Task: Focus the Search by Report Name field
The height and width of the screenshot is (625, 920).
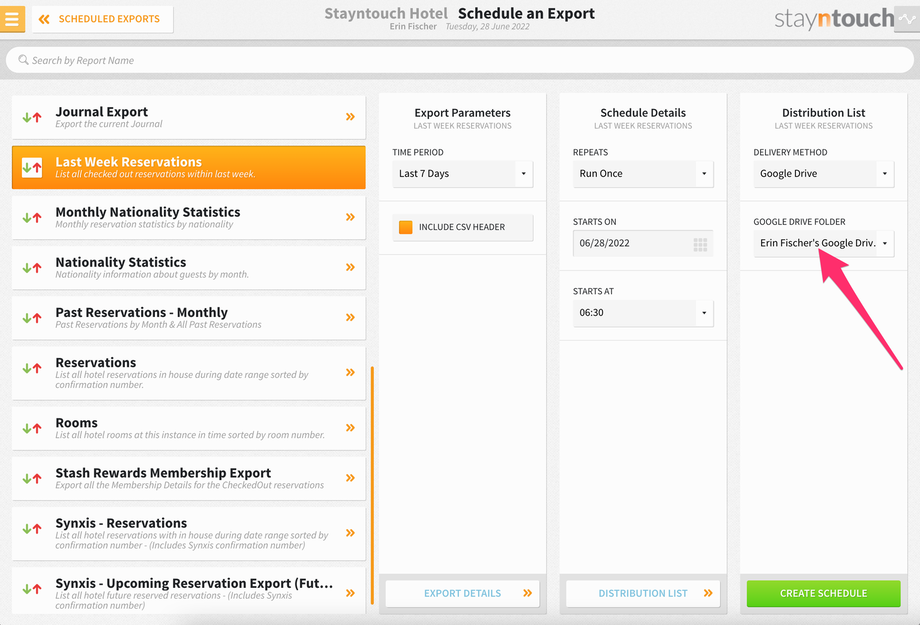Action: [x=460, y=60]
